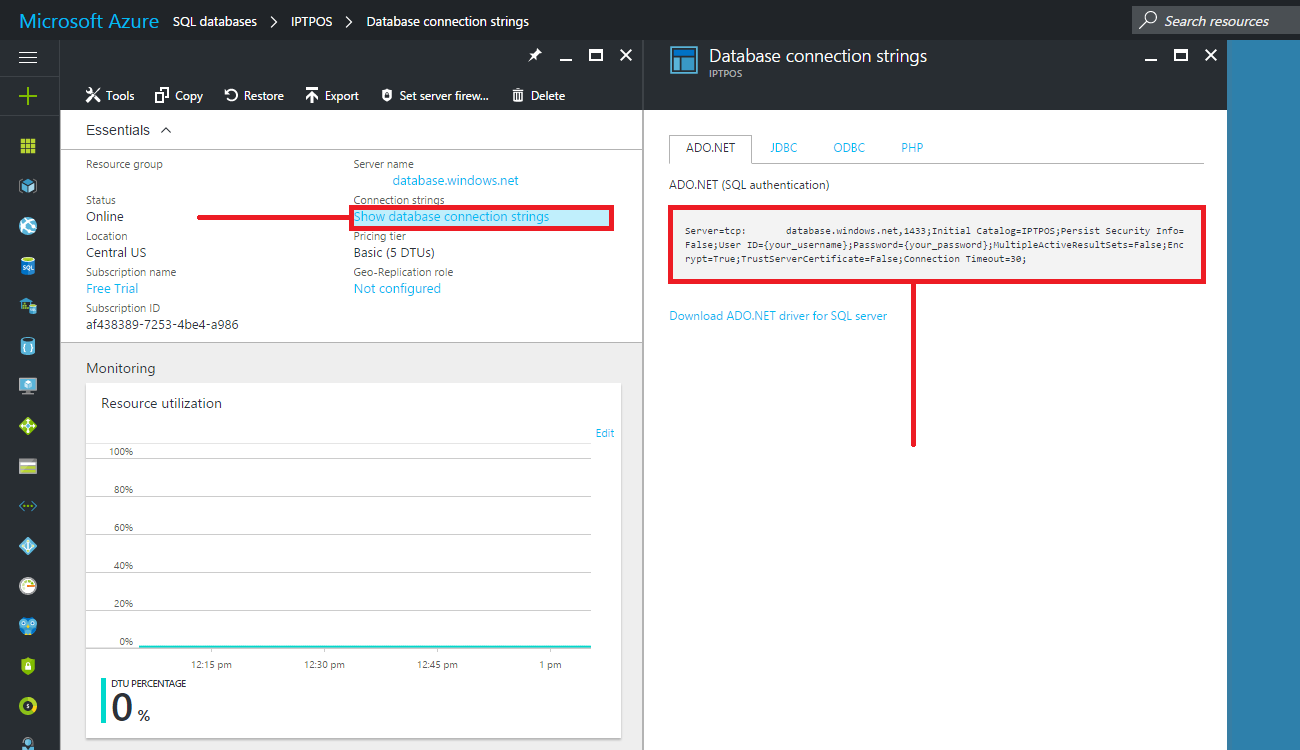Viewport: 1300px width, 750px height.
Task: Open green lock Security Center icon
Action: tap(28, 666)
